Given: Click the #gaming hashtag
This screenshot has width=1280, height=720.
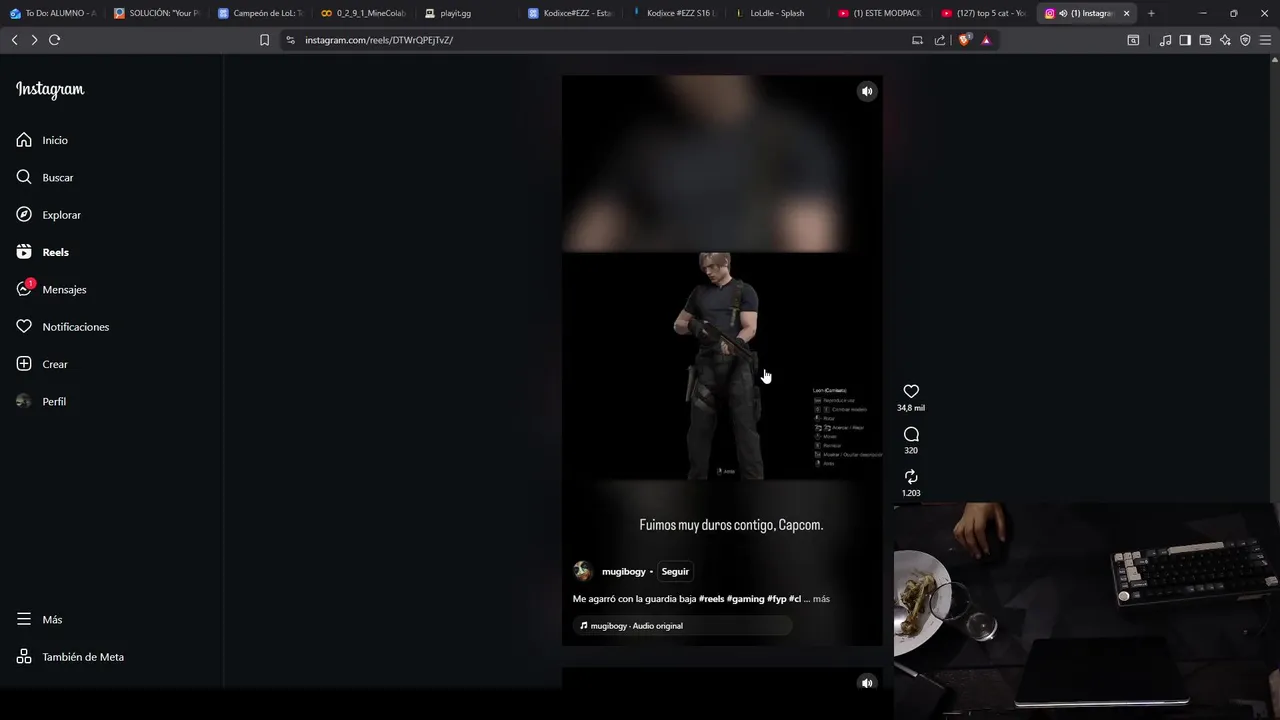Looking at the screenshot, I should point(745,599).
